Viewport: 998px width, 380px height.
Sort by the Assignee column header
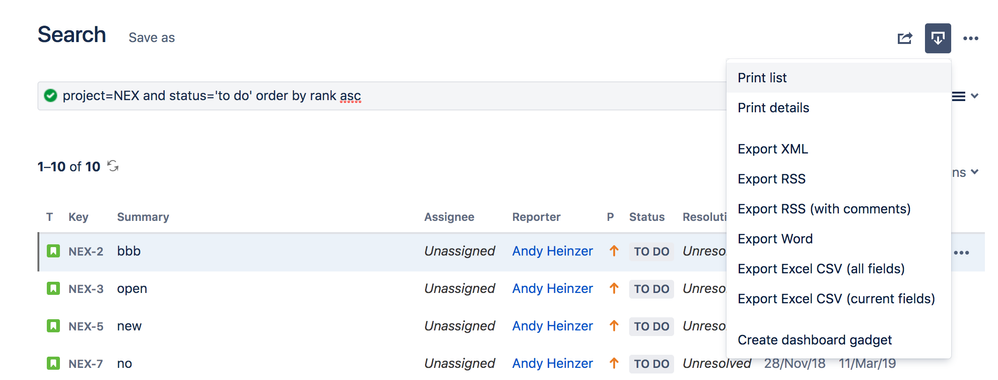click(449, 217)
